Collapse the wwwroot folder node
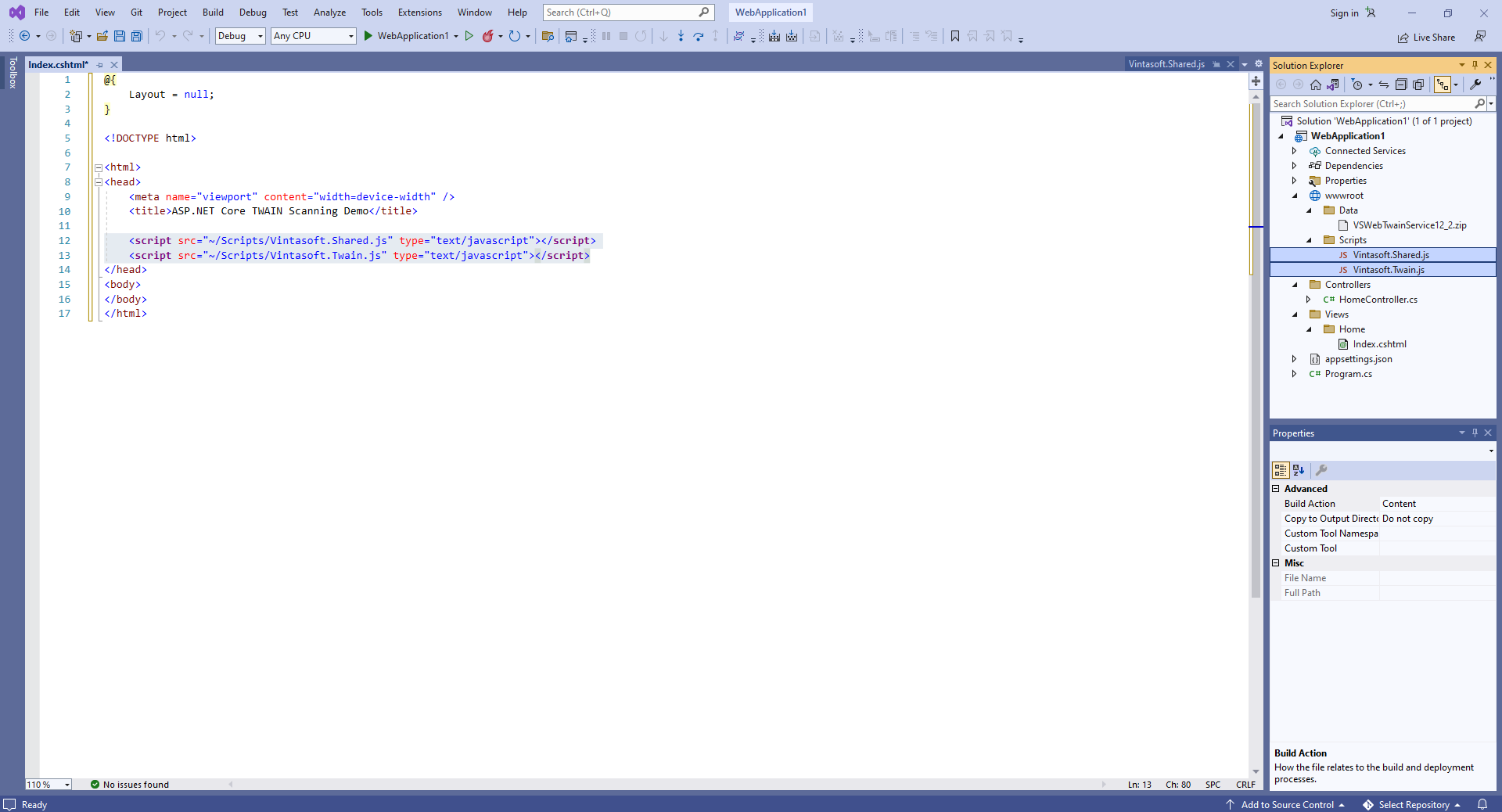The image size is (1502, 812). [1295, 196]
